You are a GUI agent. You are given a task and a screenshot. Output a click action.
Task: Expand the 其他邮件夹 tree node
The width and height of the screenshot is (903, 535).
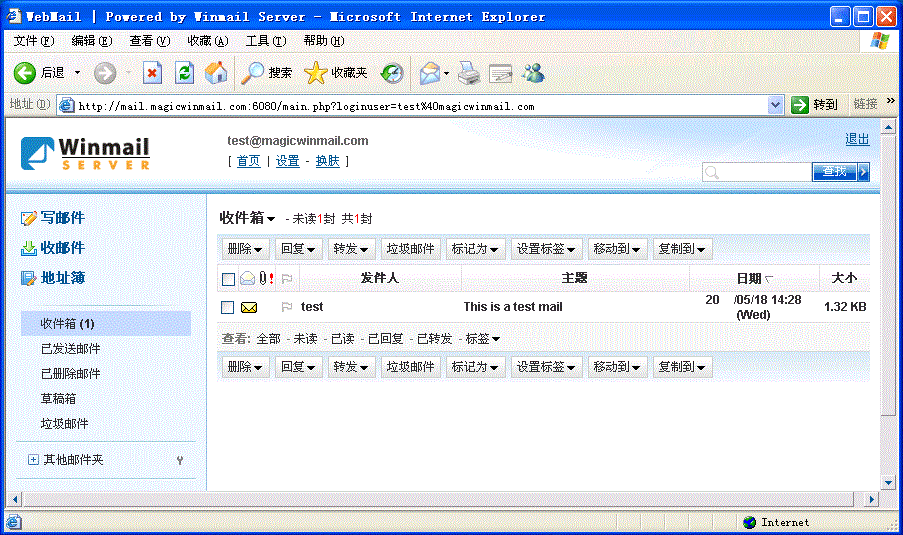click(33, 460)
